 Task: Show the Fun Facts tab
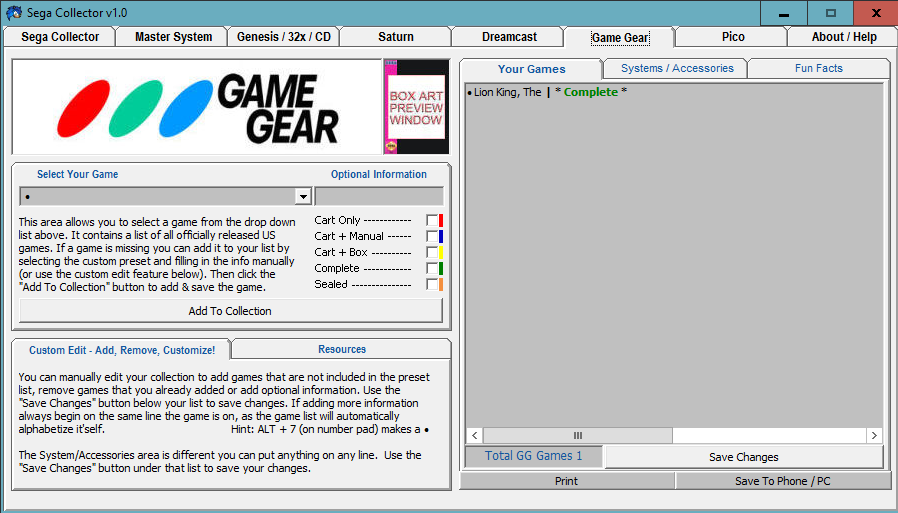tap(818, 68)
